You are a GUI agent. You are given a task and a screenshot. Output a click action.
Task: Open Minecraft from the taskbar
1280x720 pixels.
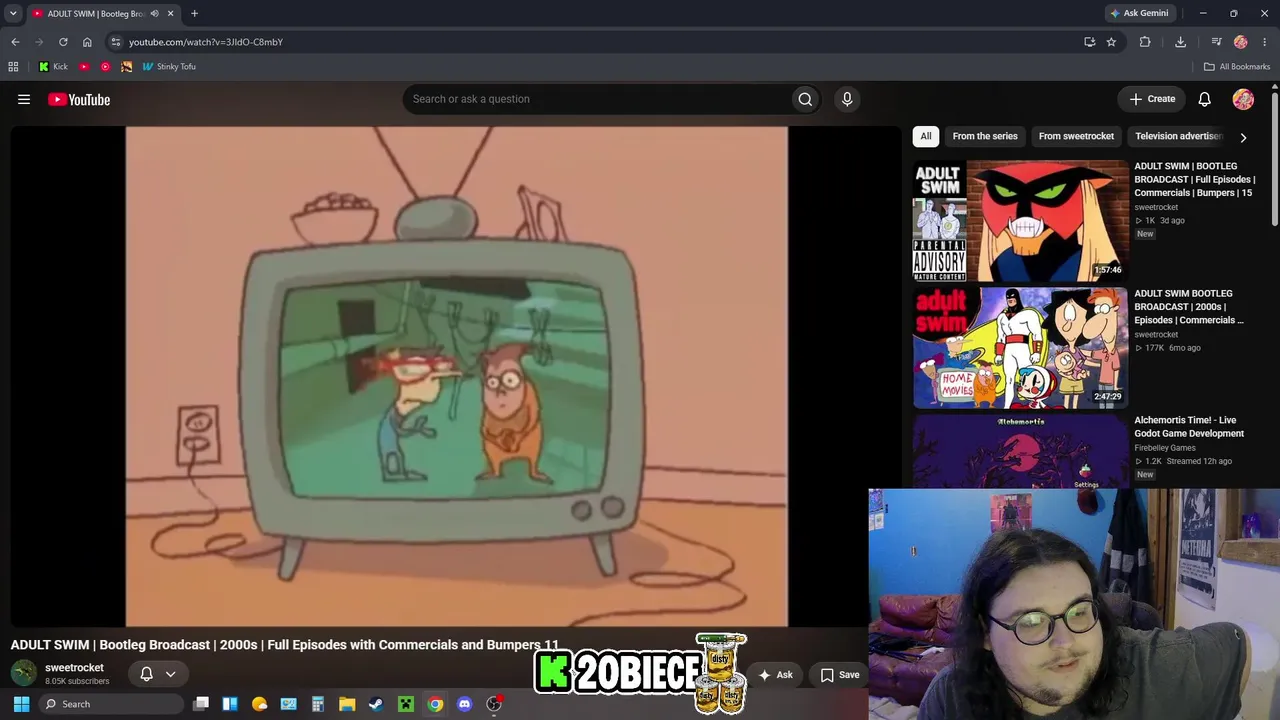(406, 704)
